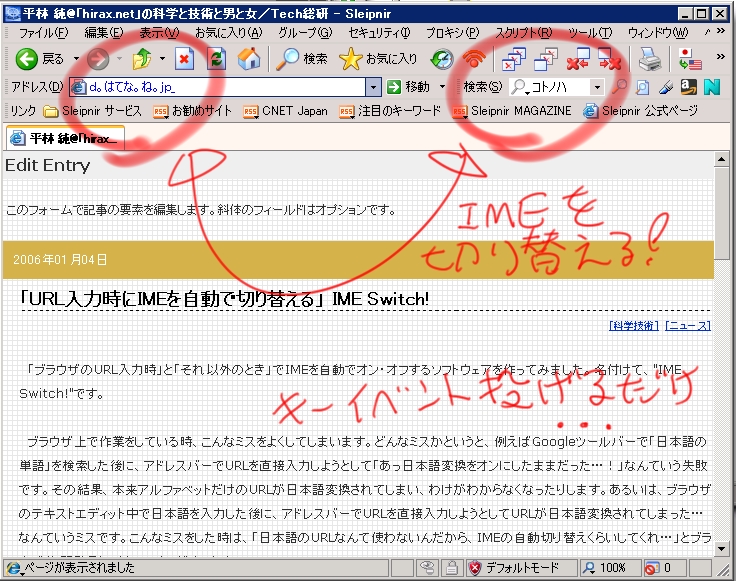736x581 pixels.
Task: Go to the Home page icon
Action: [248, 59]
